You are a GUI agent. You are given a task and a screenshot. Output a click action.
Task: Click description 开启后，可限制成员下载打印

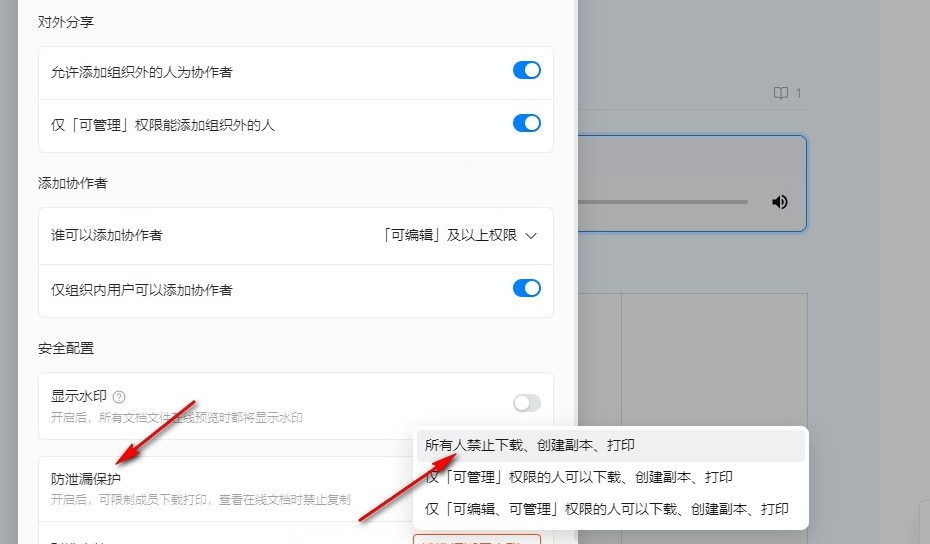tap(200, 500)
